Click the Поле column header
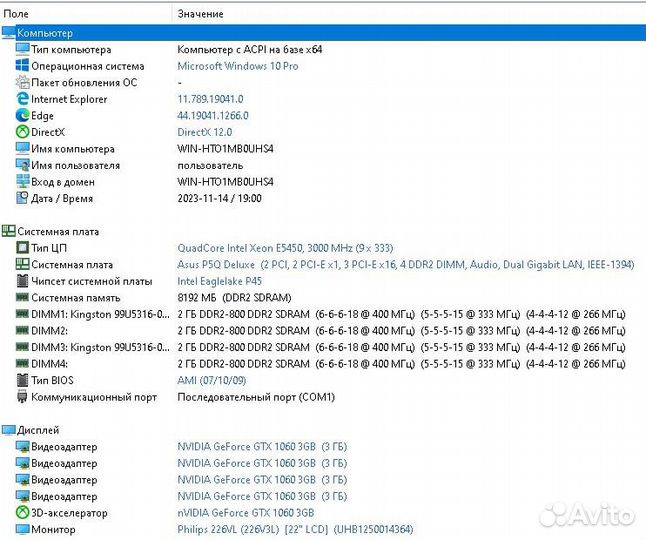This screenshot has height=540, width=646. tap(16, 14)
